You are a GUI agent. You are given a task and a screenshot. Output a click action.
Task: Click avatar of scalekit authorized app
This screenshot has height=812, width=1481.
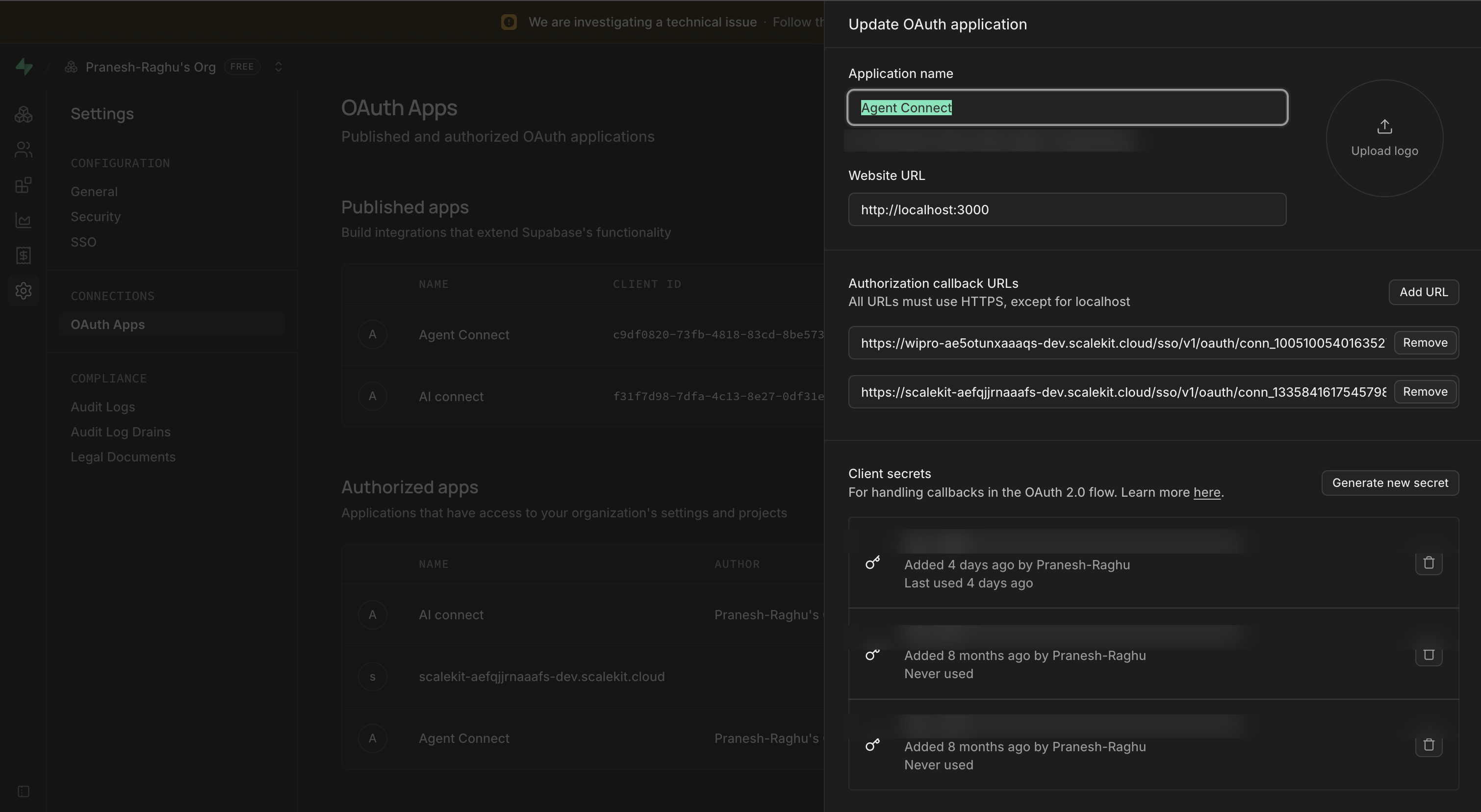373,676
